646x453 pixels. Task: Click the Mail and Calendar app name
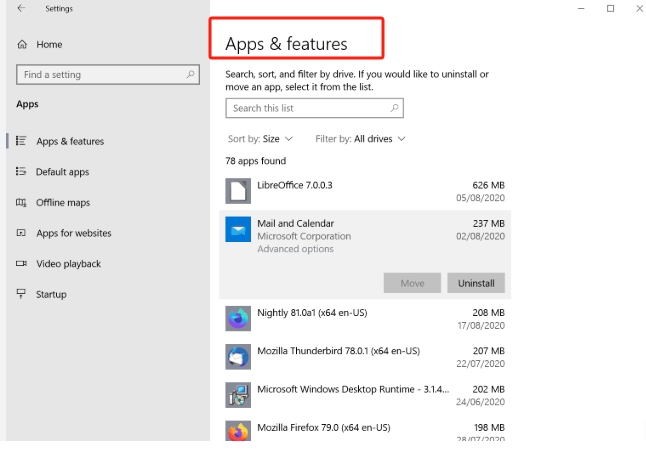[x=295, y=223]
